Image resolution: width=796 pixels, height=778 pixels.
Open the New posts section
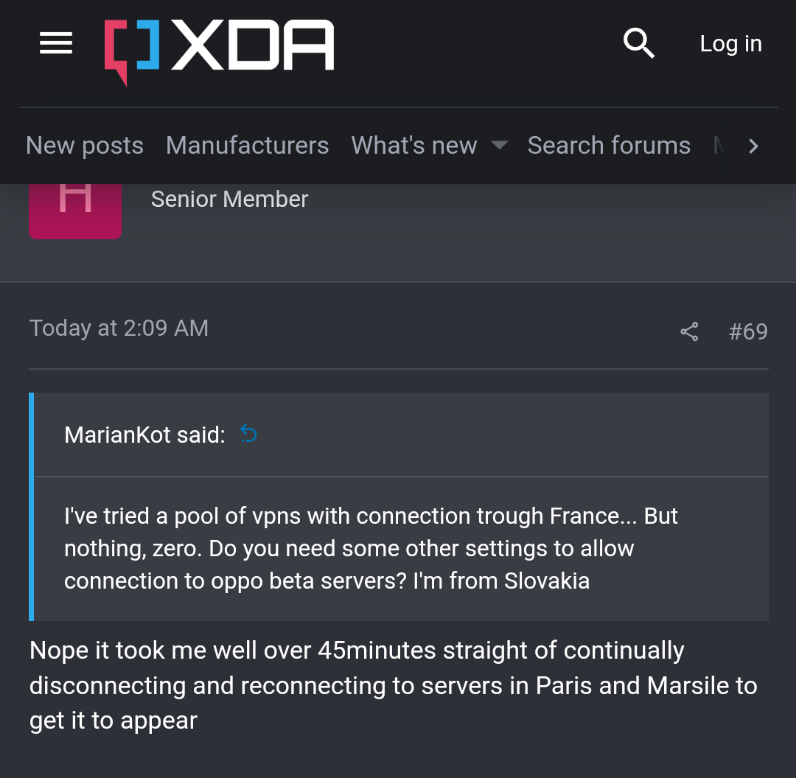click(84, 146)
